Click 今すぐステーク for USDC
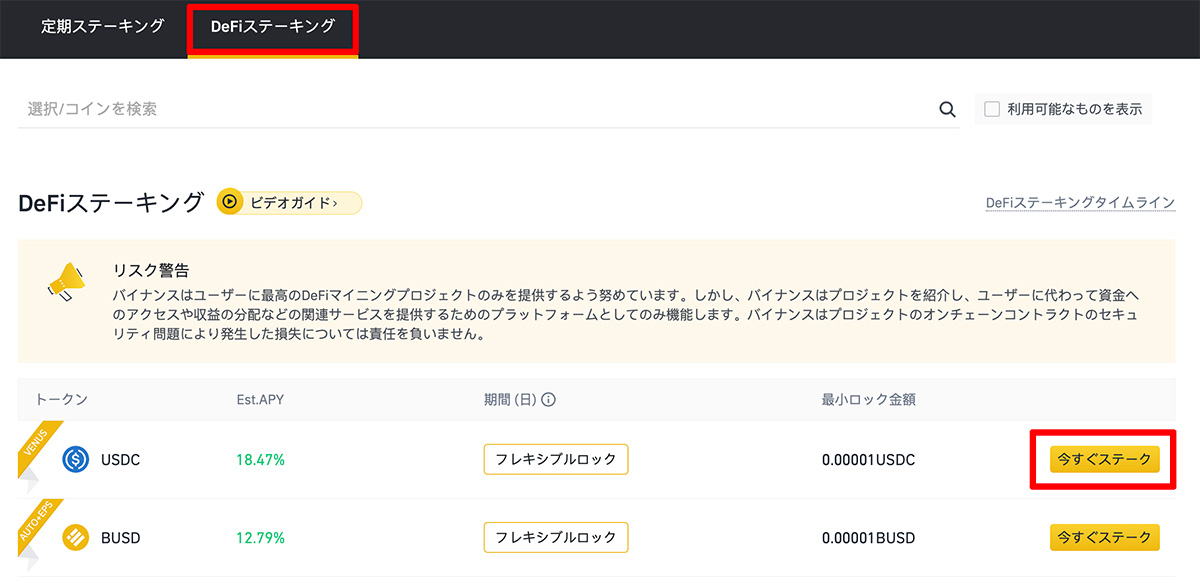Screen dimensions: 1200x577 click(x=1104, y=459)
